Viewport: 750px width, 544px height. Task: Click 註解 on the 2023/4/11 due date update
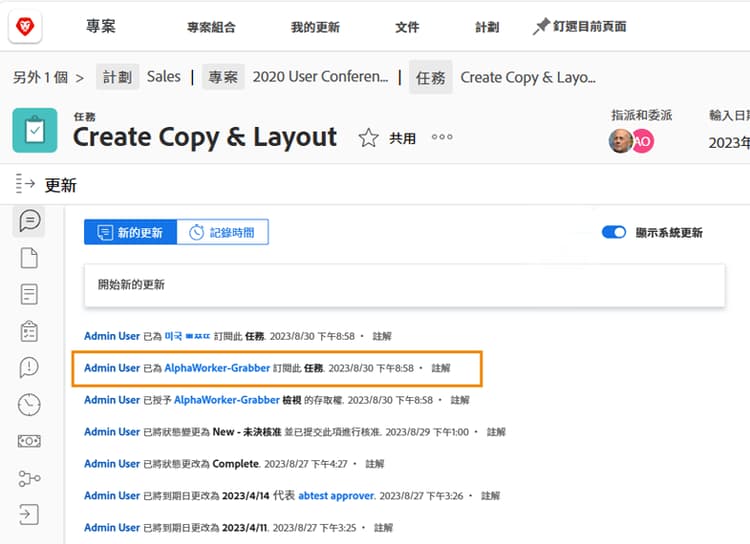pyautogui.click(x=383, y=528)
